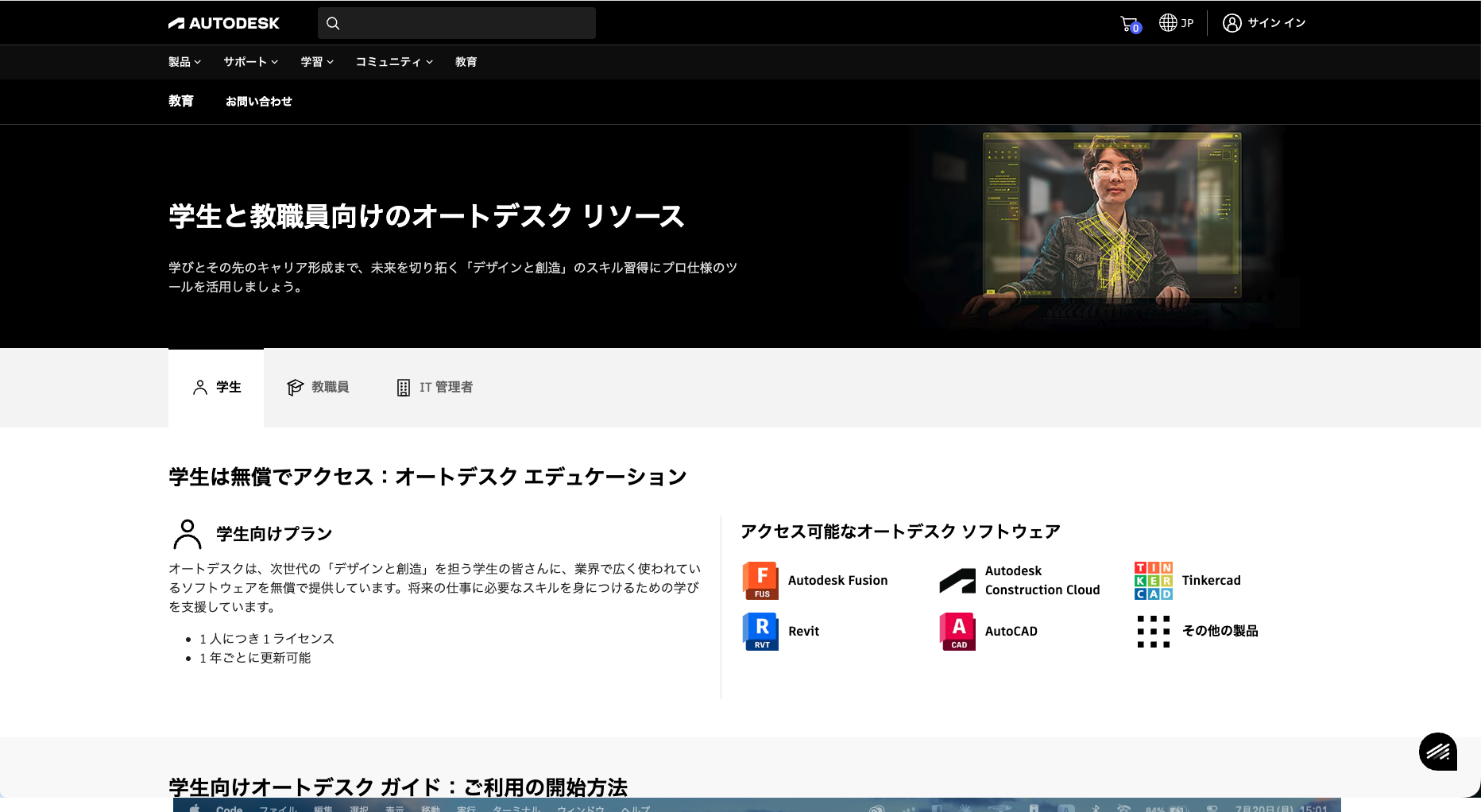Click the 学生と教職員向けのオートデスク リソース title

[x=427, y=216]
